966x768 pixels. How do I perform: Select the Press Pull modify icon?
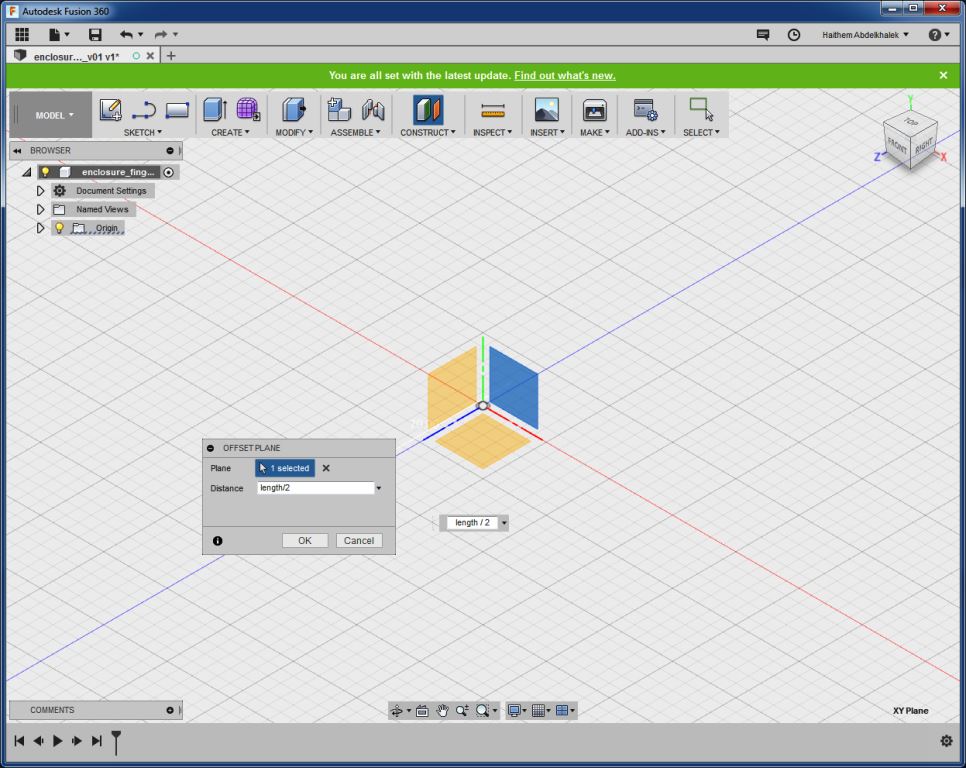click(294, 110)
